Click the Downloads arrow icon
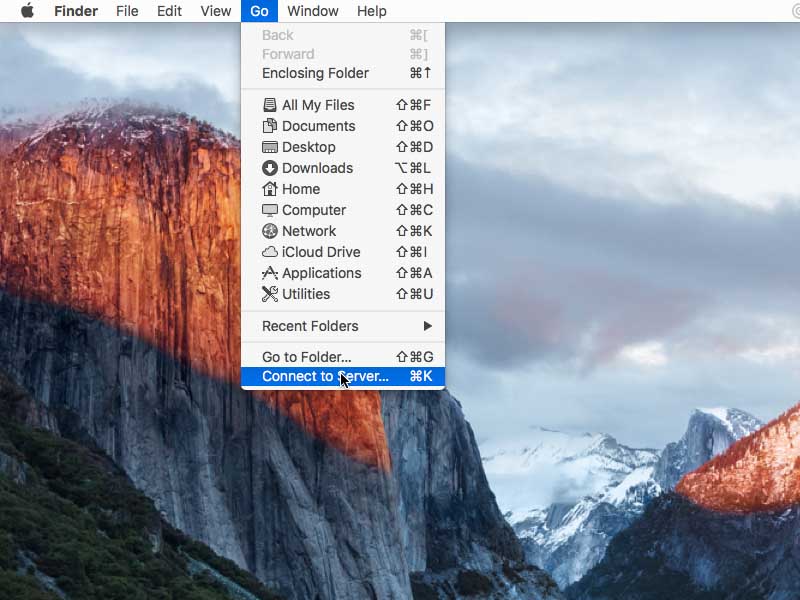The image size is (800, 600). point(269,168)
